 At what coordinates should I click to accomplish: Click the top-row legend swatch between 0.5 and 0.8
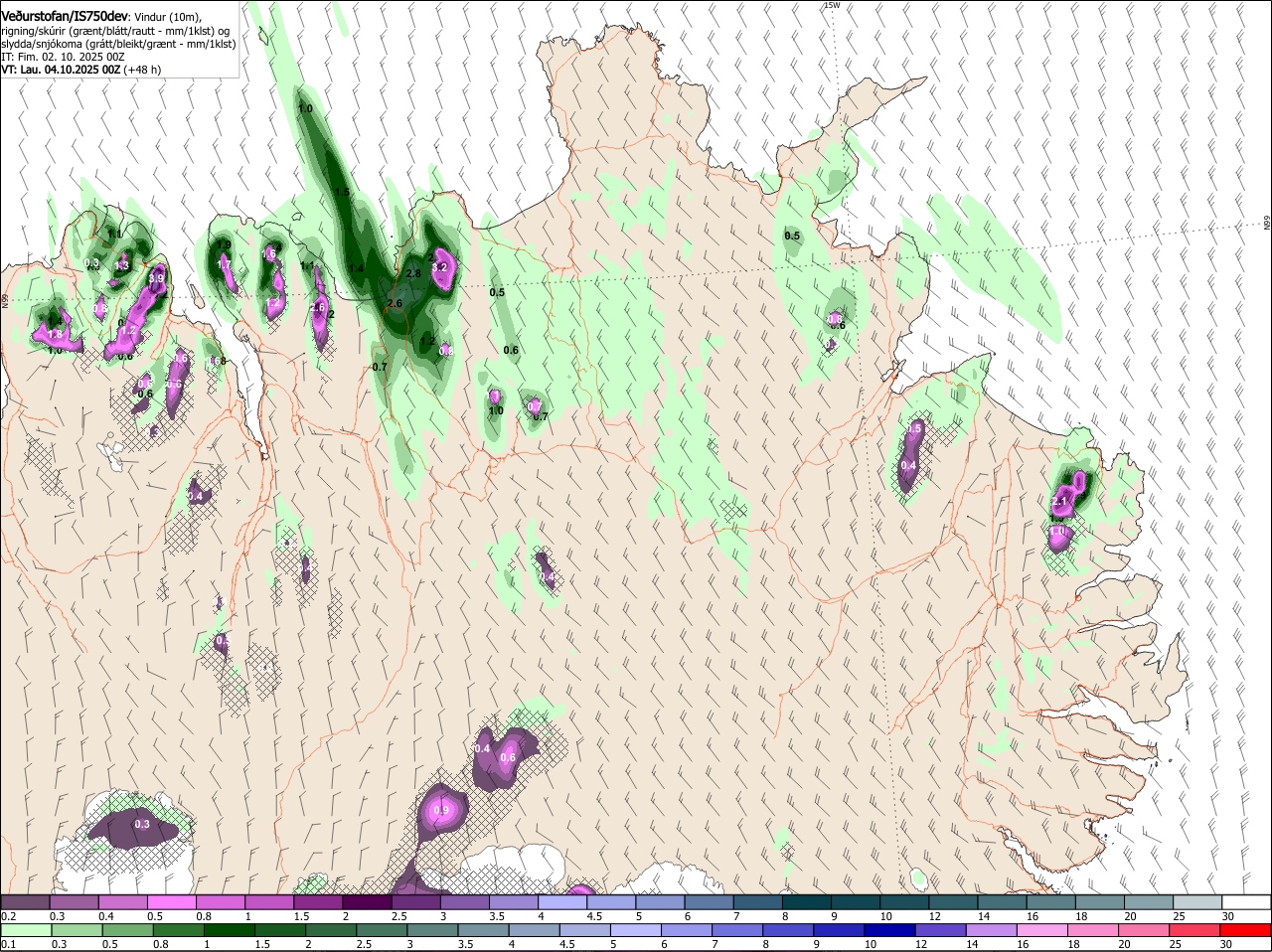pos(172,901)
